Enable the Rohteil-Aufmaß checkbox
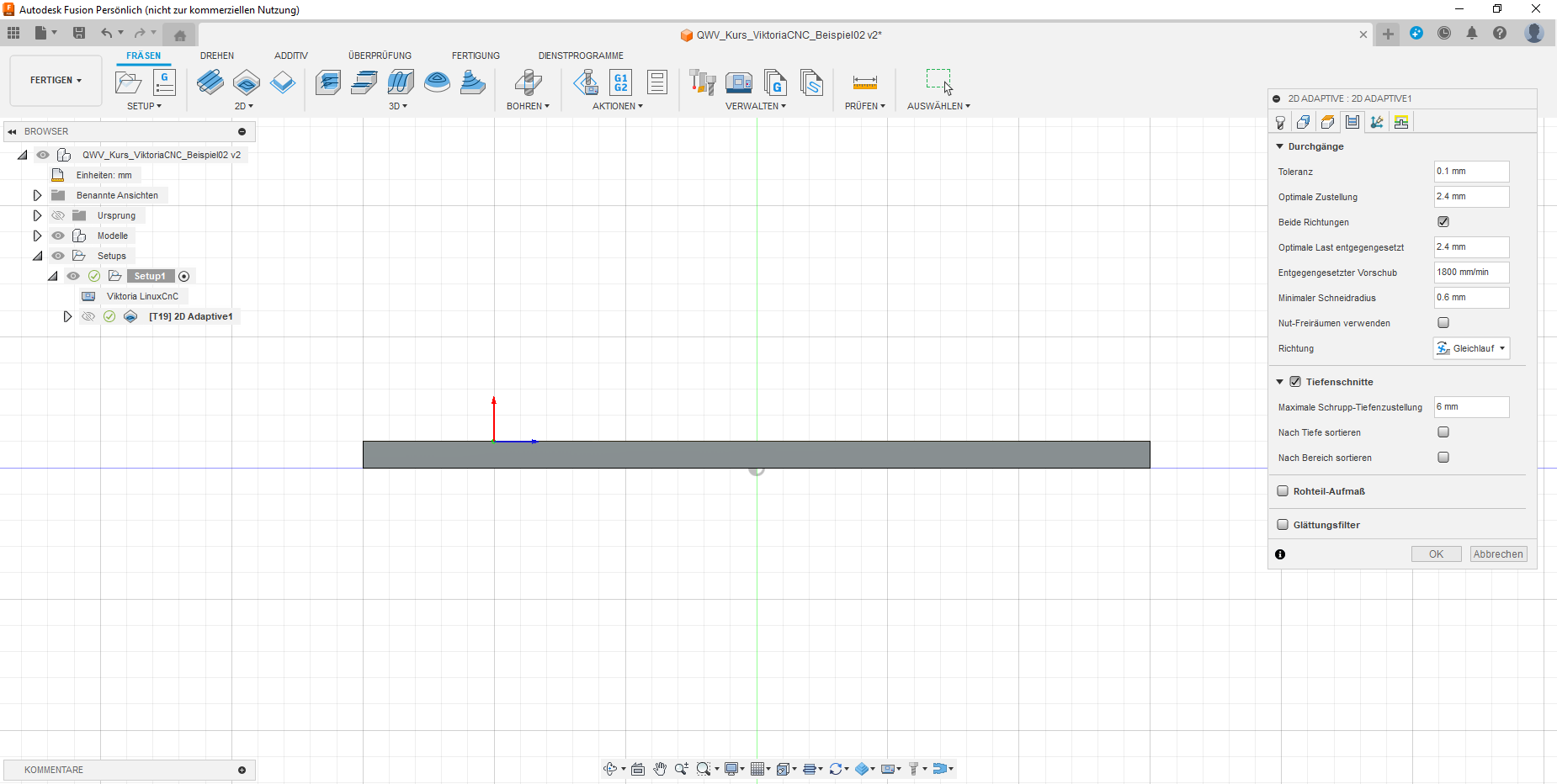This screenshot has height=784, width=1557. [x=1283, y=491]
